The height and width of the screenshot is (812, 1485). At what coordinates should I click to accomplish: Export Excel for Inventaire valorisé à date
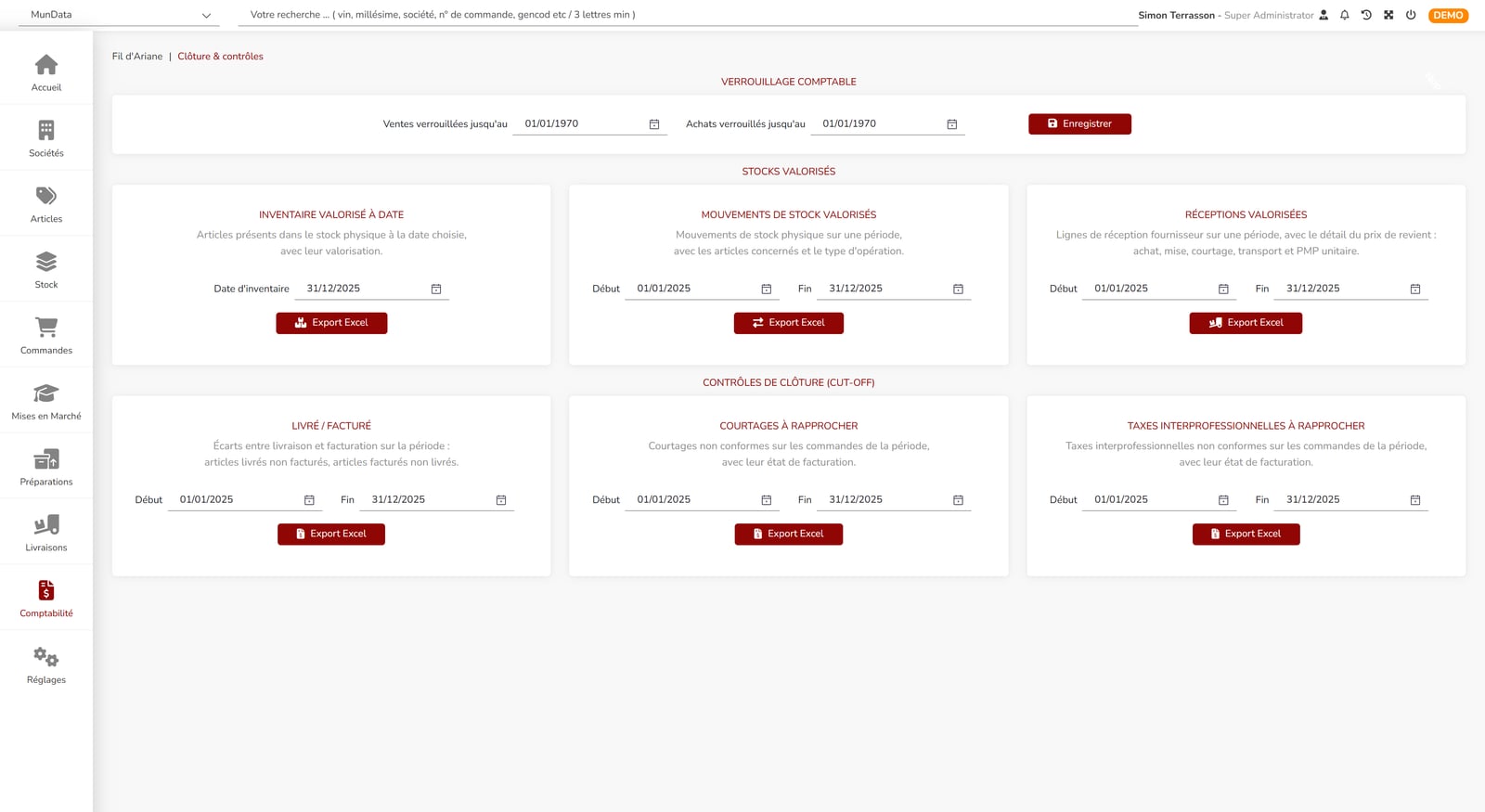[331, 323]
